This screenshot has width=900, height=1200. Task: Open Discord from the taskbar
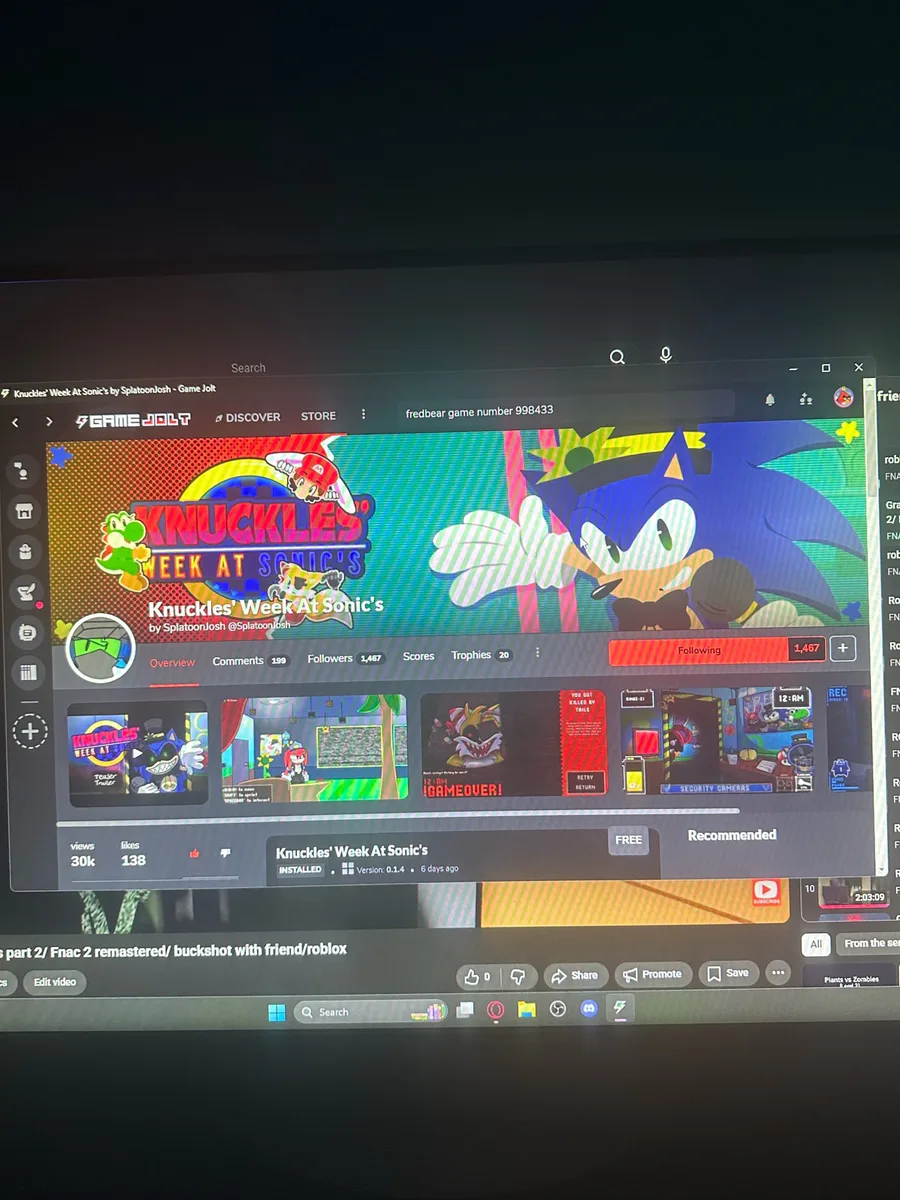(x=590, y=1009)
